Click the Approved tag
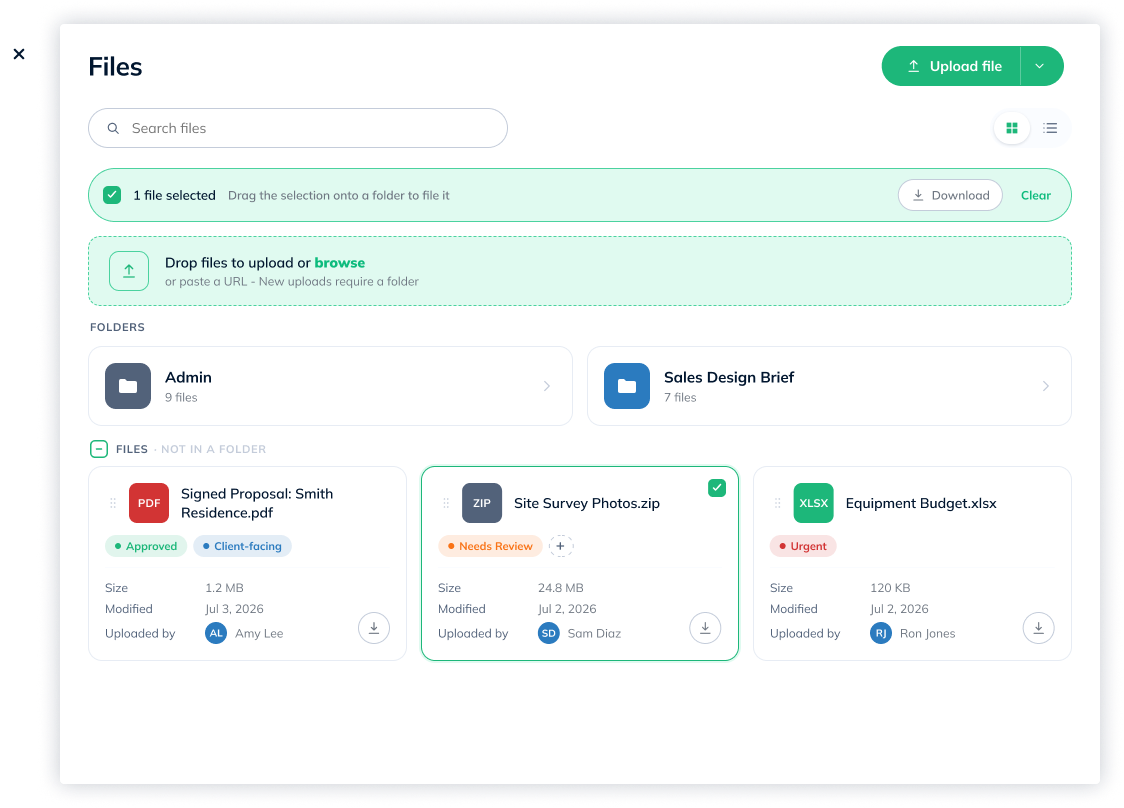Screen dimensions: 1124x808 146,546
